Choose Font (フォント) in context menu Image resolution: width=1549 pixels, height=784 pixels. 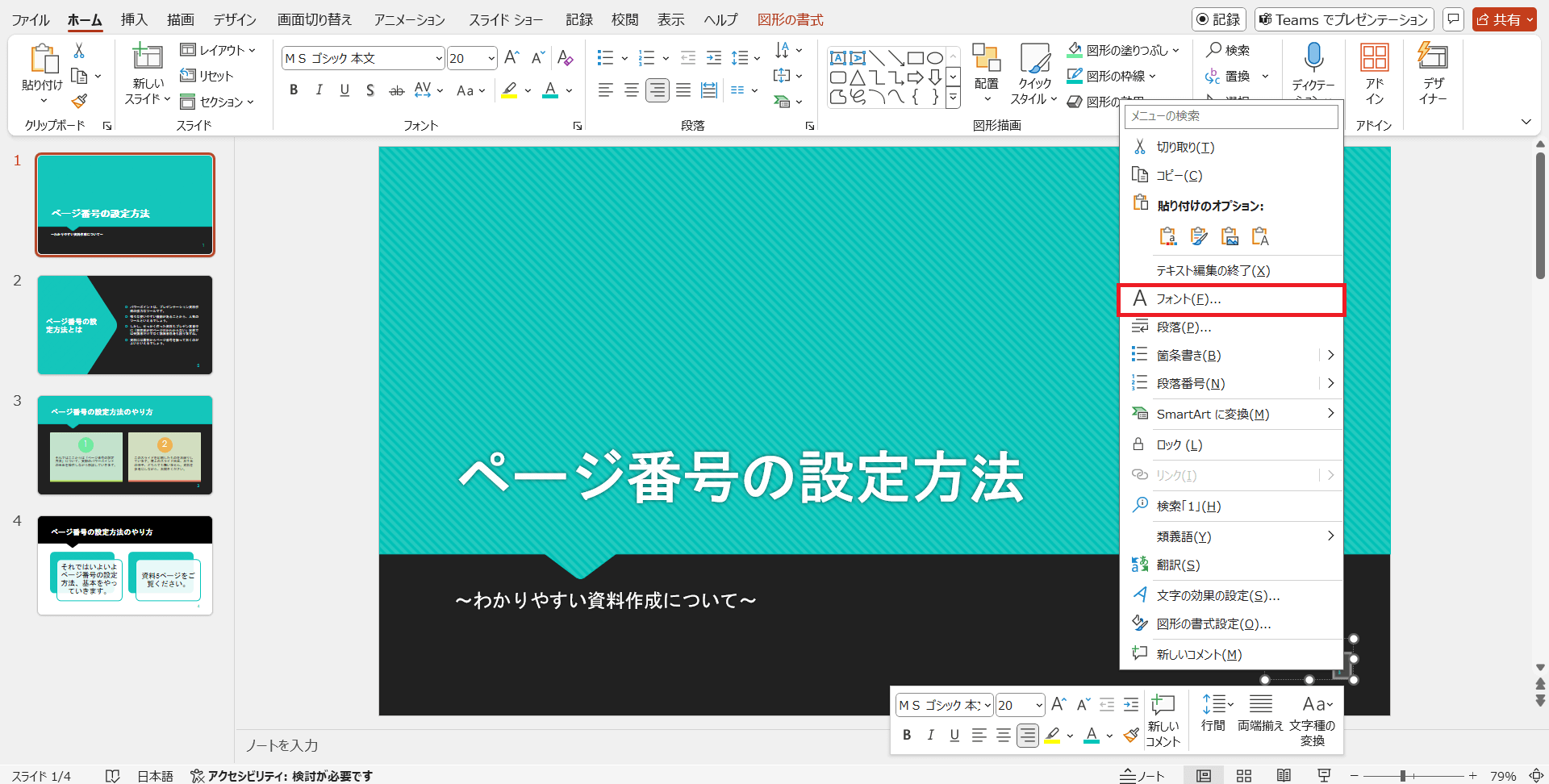1231,299
